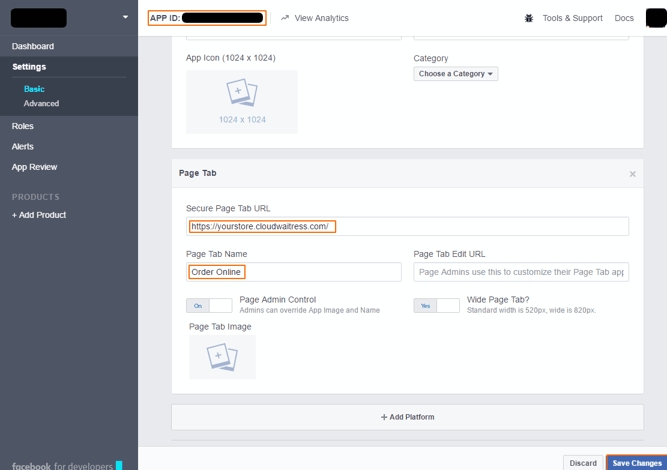Select Advanced under Settings
The width and height of the screenshot is (667, 470).
tap(41, 103)
